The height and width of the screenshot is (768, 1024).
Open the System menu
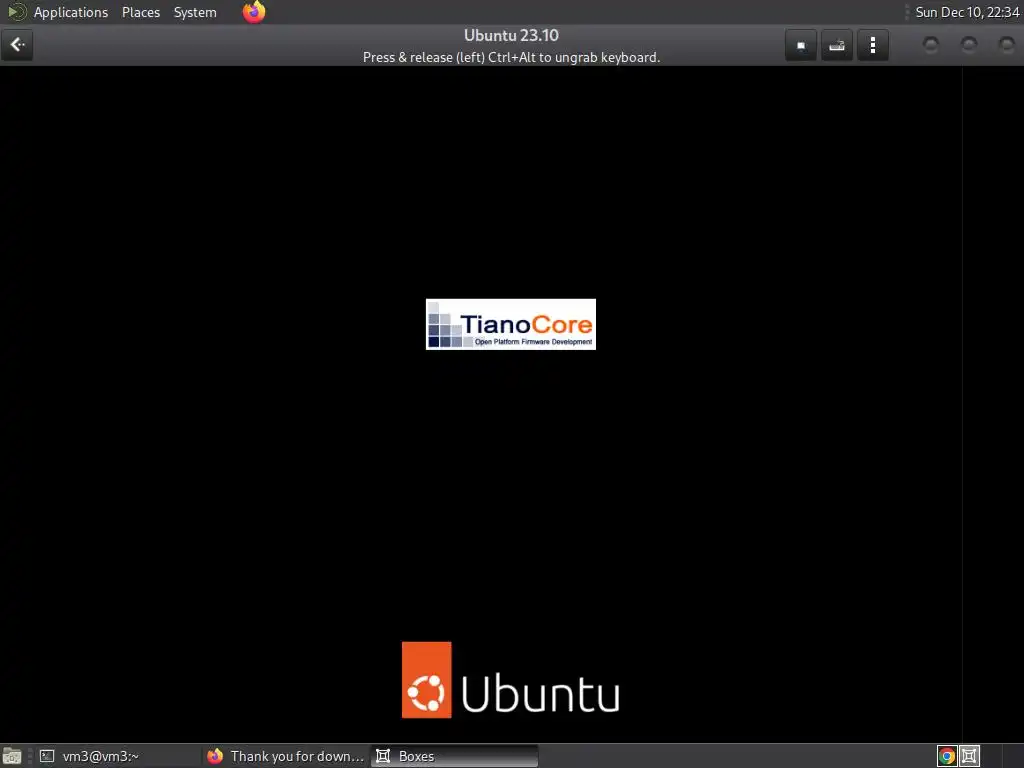(195, 12)
